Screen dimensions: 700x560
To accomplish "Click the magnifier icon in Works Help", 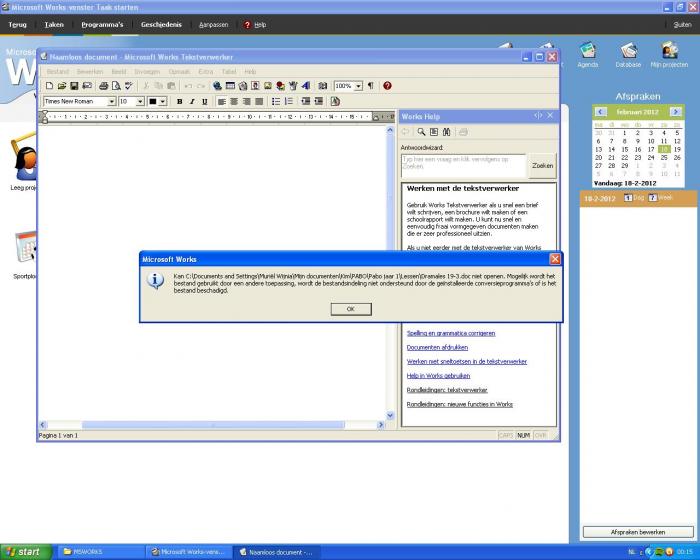I will tap(421, 132).
